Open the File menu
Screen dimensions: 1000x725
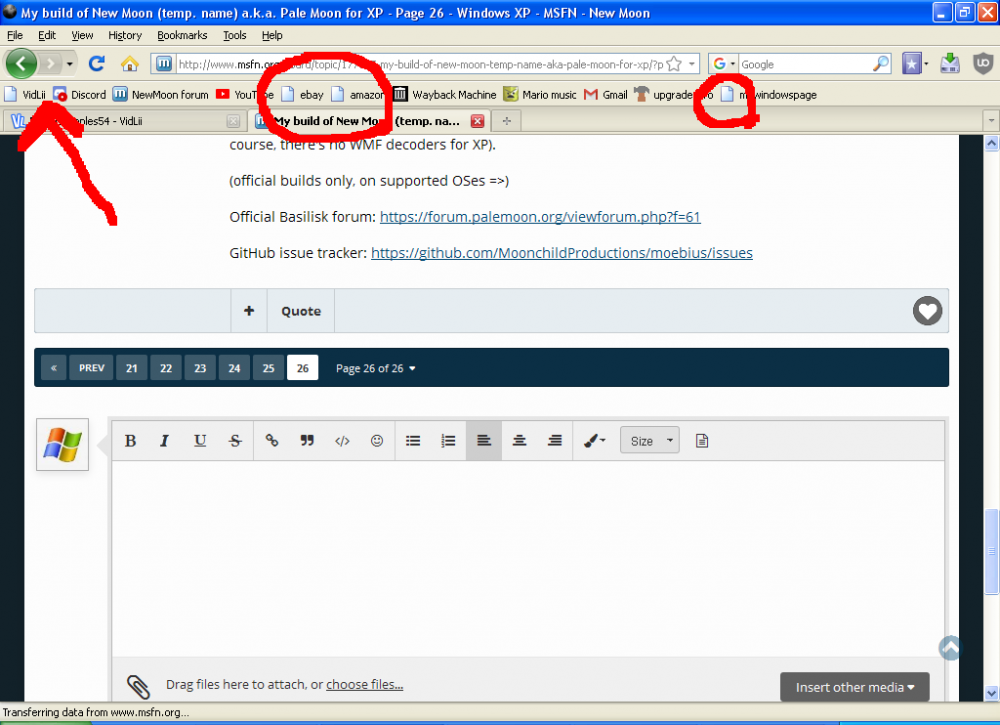pyautogui.click(x=15, y=35)
